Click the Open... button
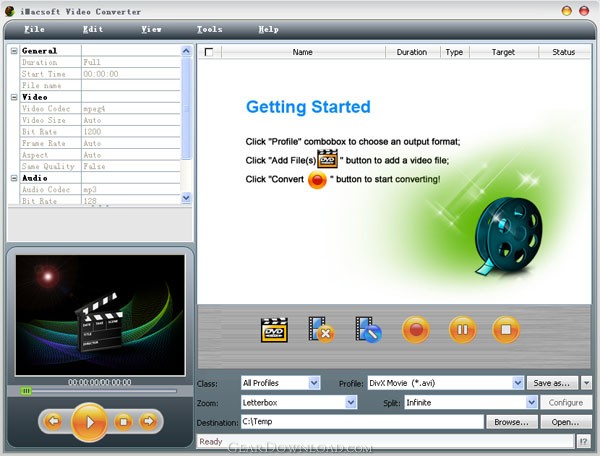Image resolution: width=600 pixels, height=456 pixels. [566, 422]
